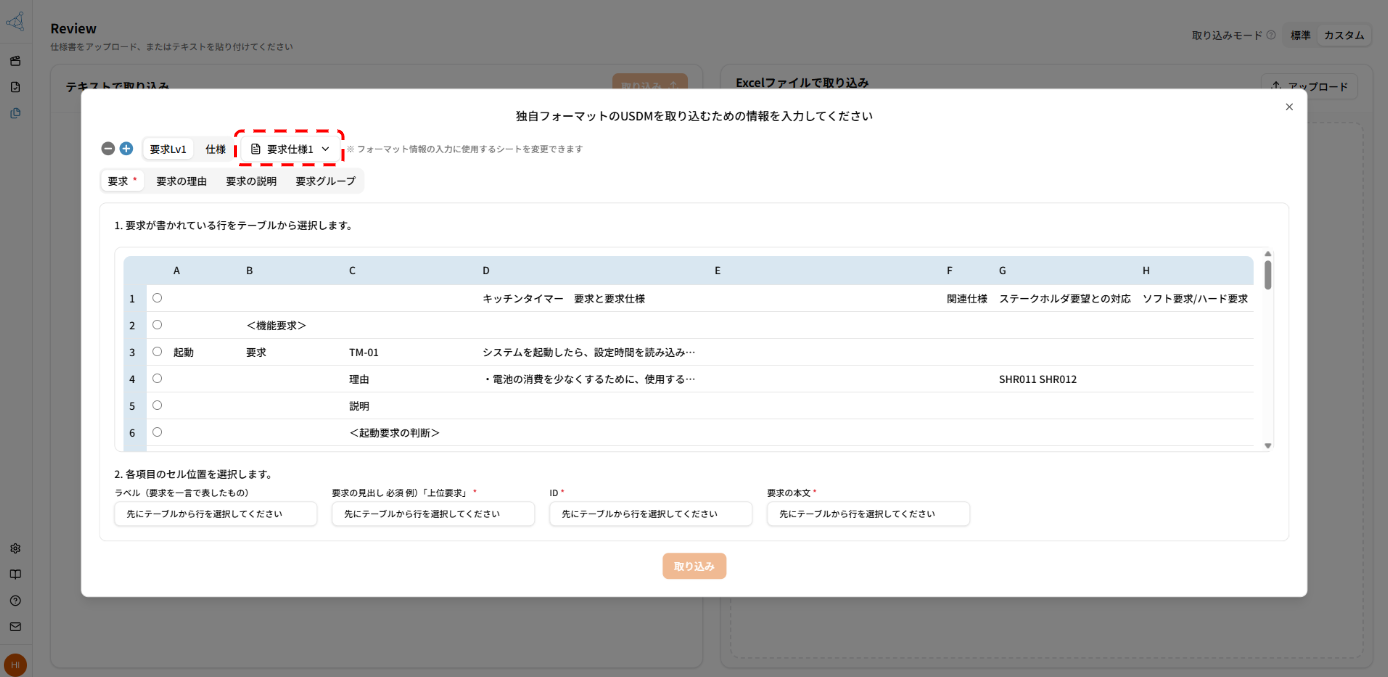Click the help question mark icon in sidebar
This screenshot has height=677, width=1388.
click(x=15, y=601)
